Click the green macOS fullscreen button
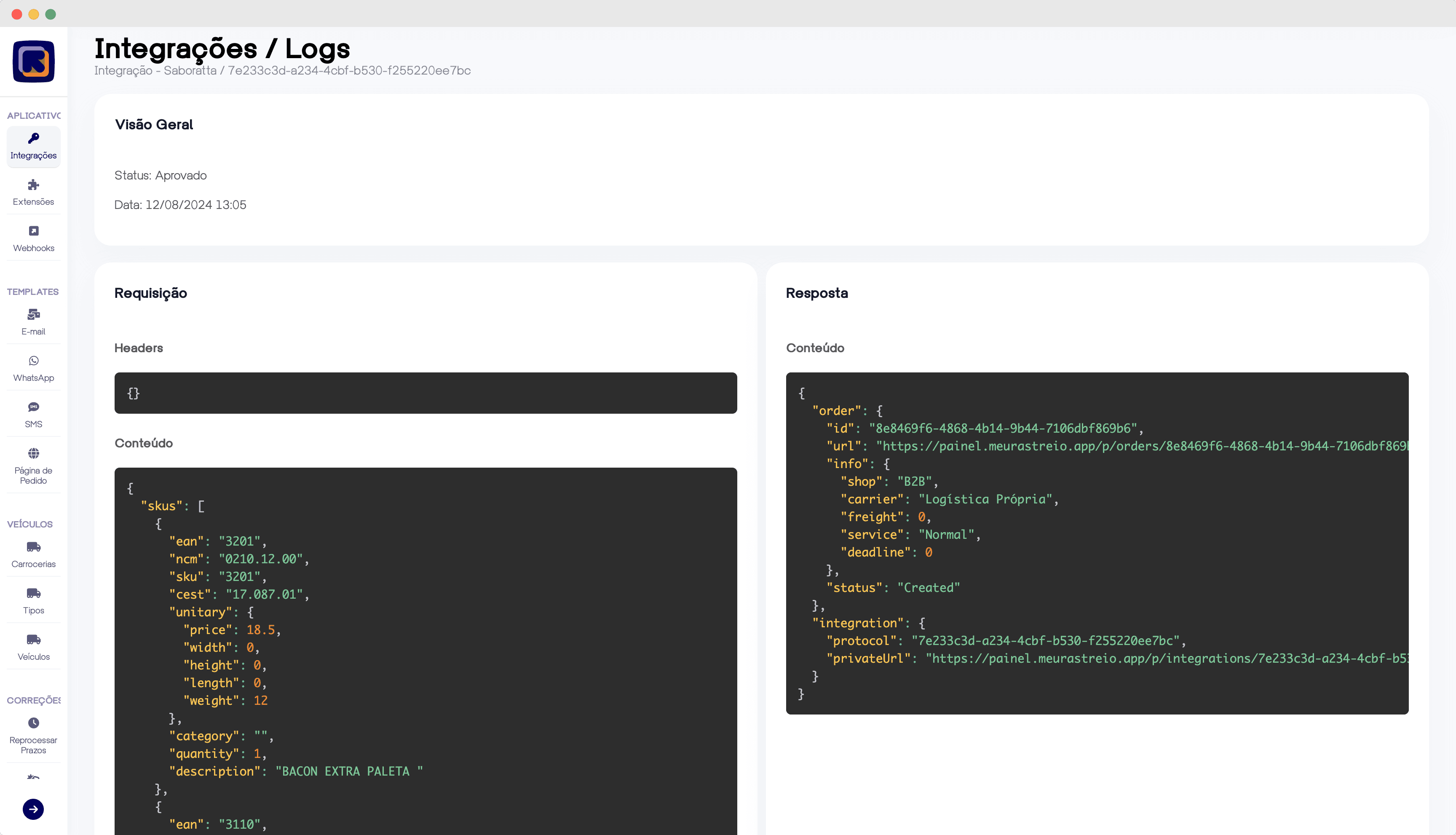1456x835 pixels. tap(51, 14)
